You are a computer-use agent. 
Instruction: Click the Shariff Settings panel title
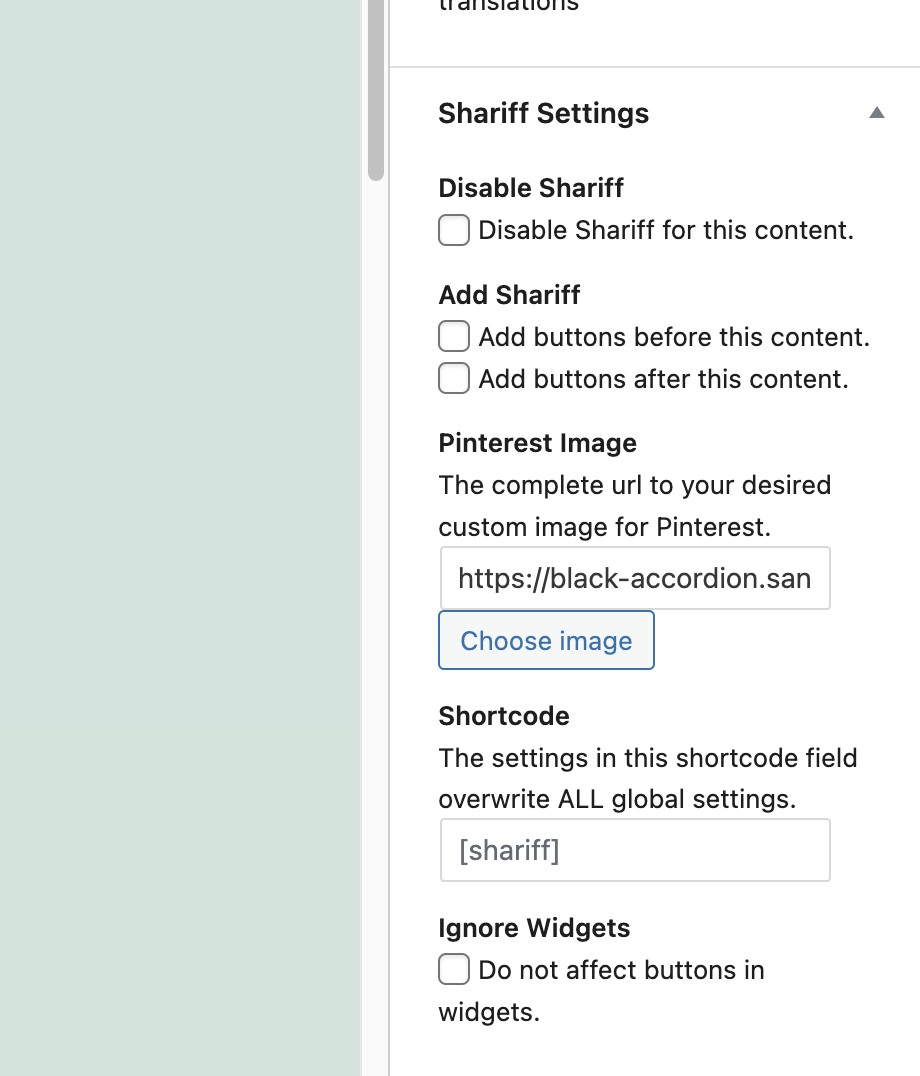[x=543, y=113]
